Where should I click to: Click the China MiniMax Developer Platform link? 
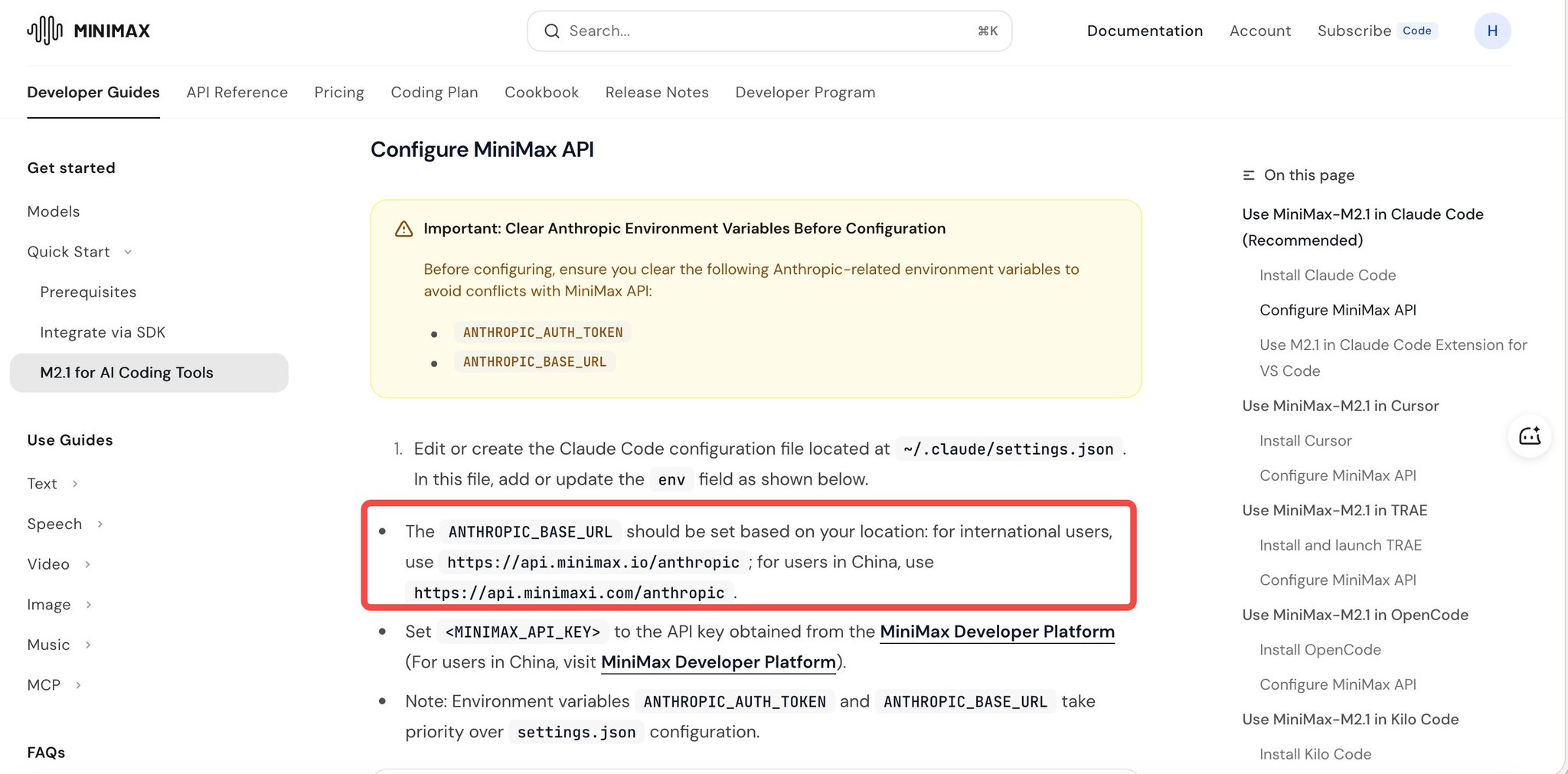pos(718,662)
